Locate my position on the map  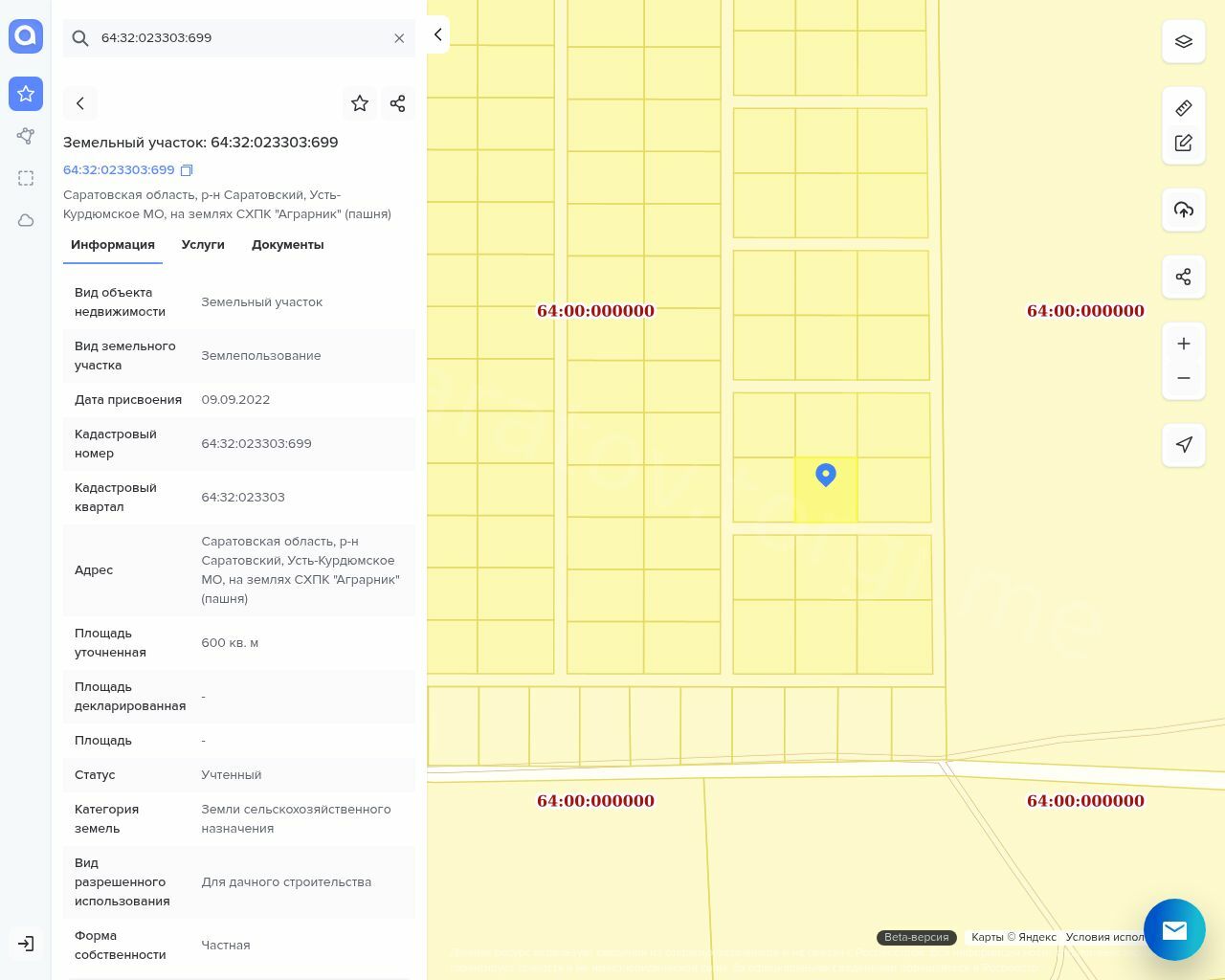click(1183, 445)
